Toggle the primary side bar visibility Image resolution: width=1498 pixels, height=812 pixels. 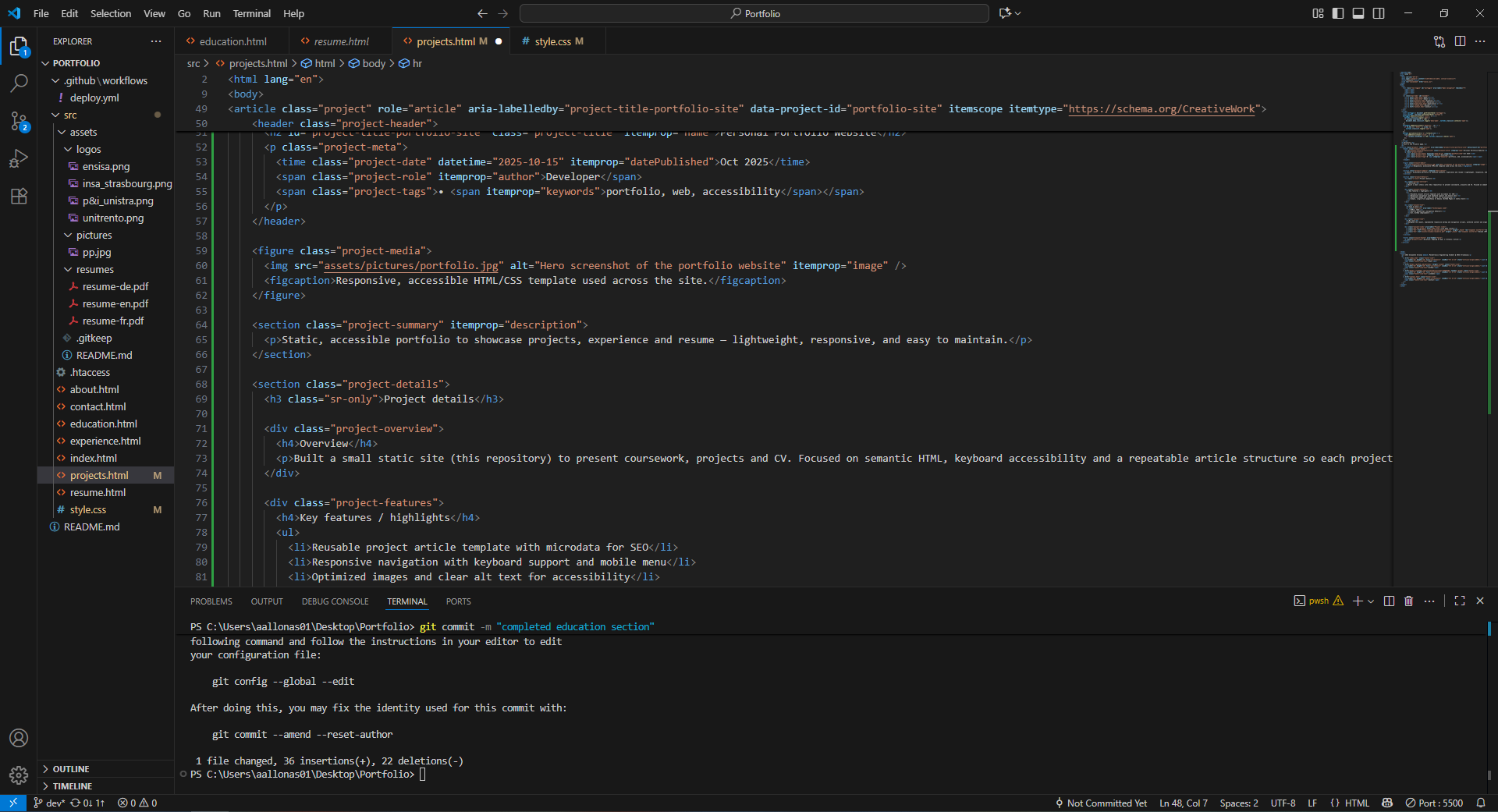point(1338,13)
